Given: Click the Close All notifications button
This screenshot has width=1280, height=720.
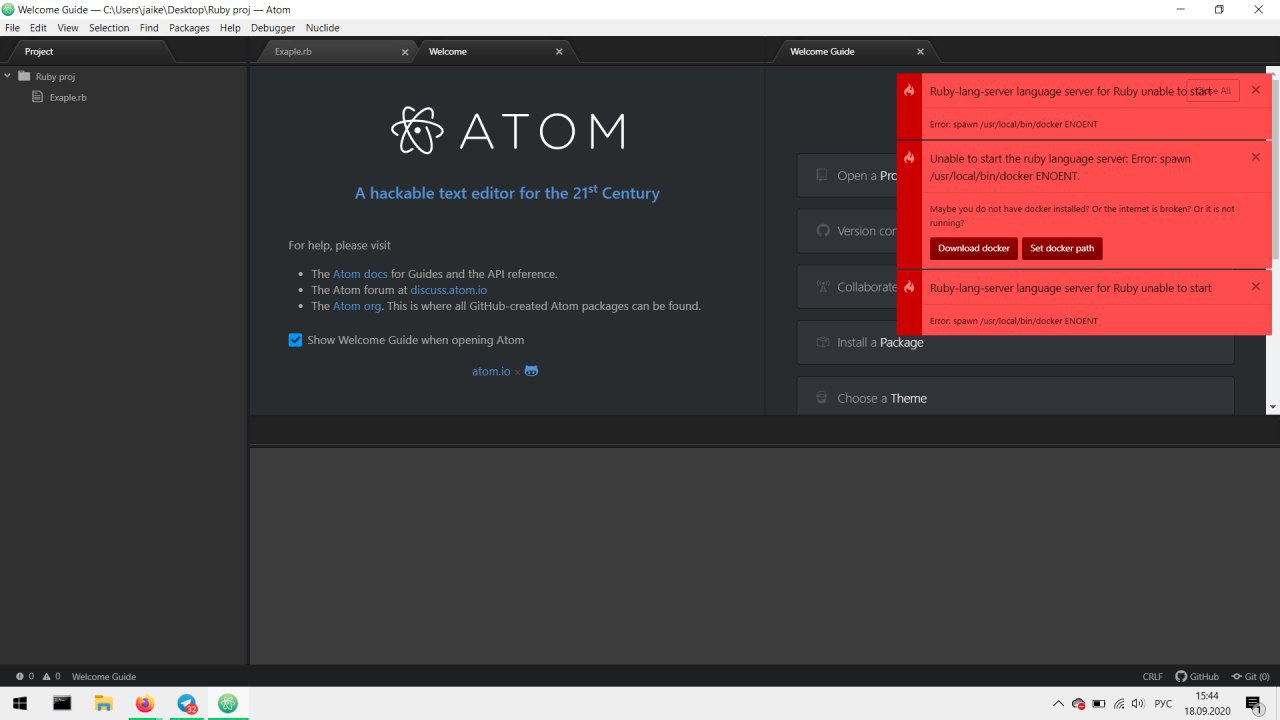Looking at the screenshot, I should click(1213, 90).
